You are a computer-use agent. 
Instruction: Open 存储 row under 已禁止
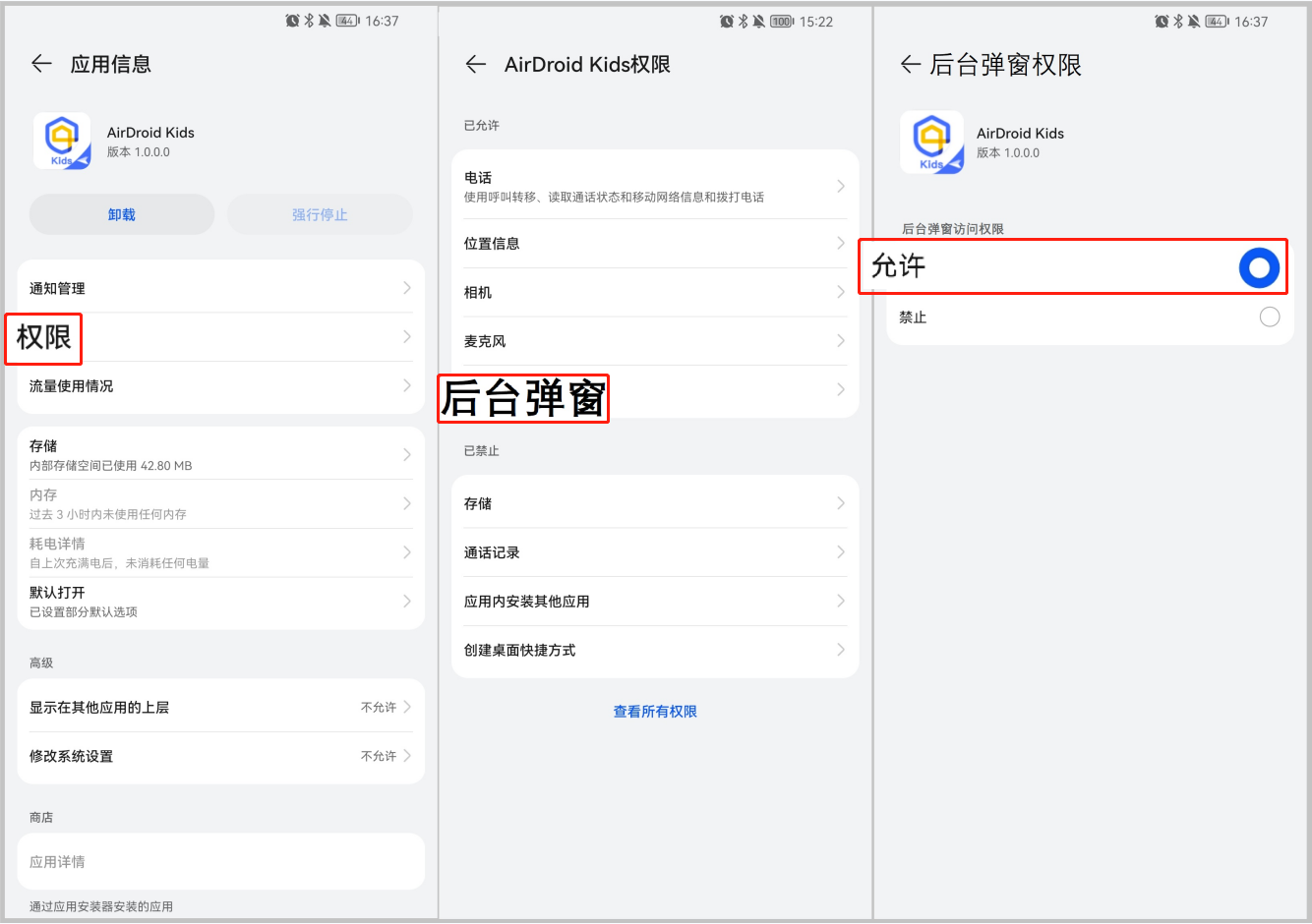coord(655,503)
